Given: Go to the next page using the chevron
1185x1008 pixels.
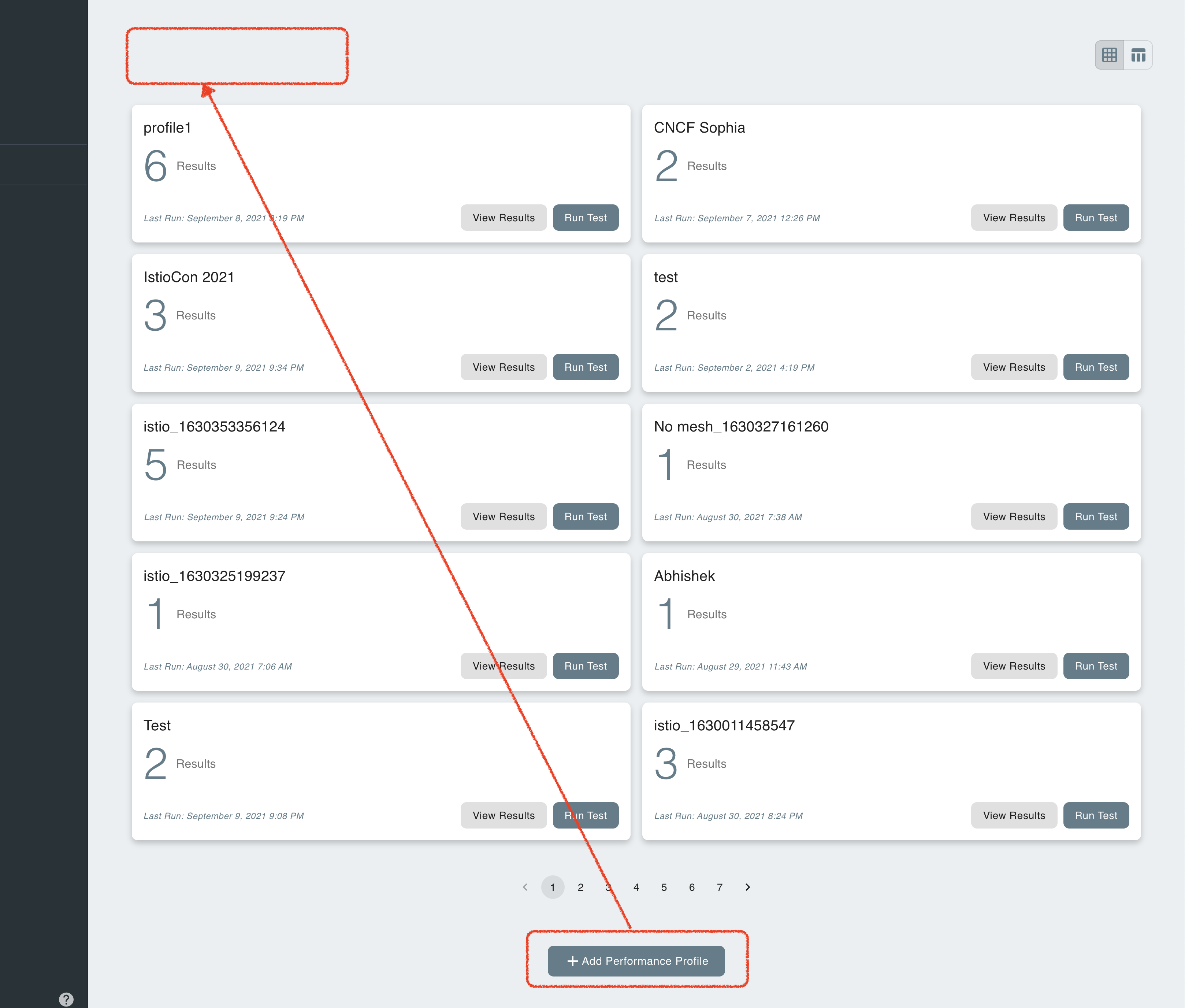Looking at the screenshot, I should pos(747,887).
